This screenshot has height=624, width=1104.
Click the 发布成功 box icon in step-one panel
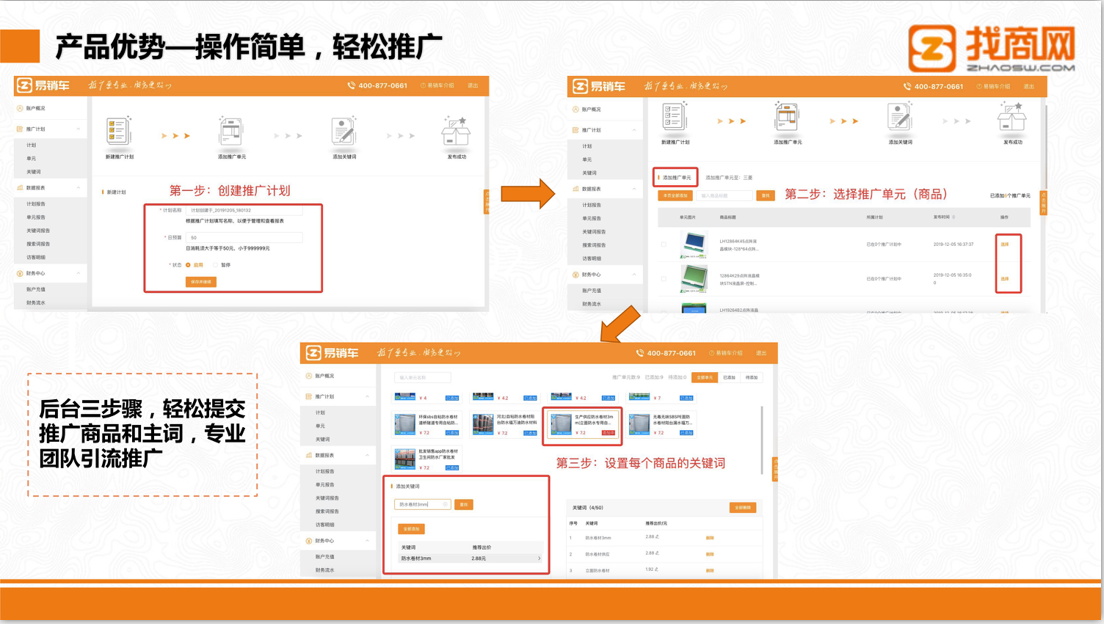[x=455, y=133]
